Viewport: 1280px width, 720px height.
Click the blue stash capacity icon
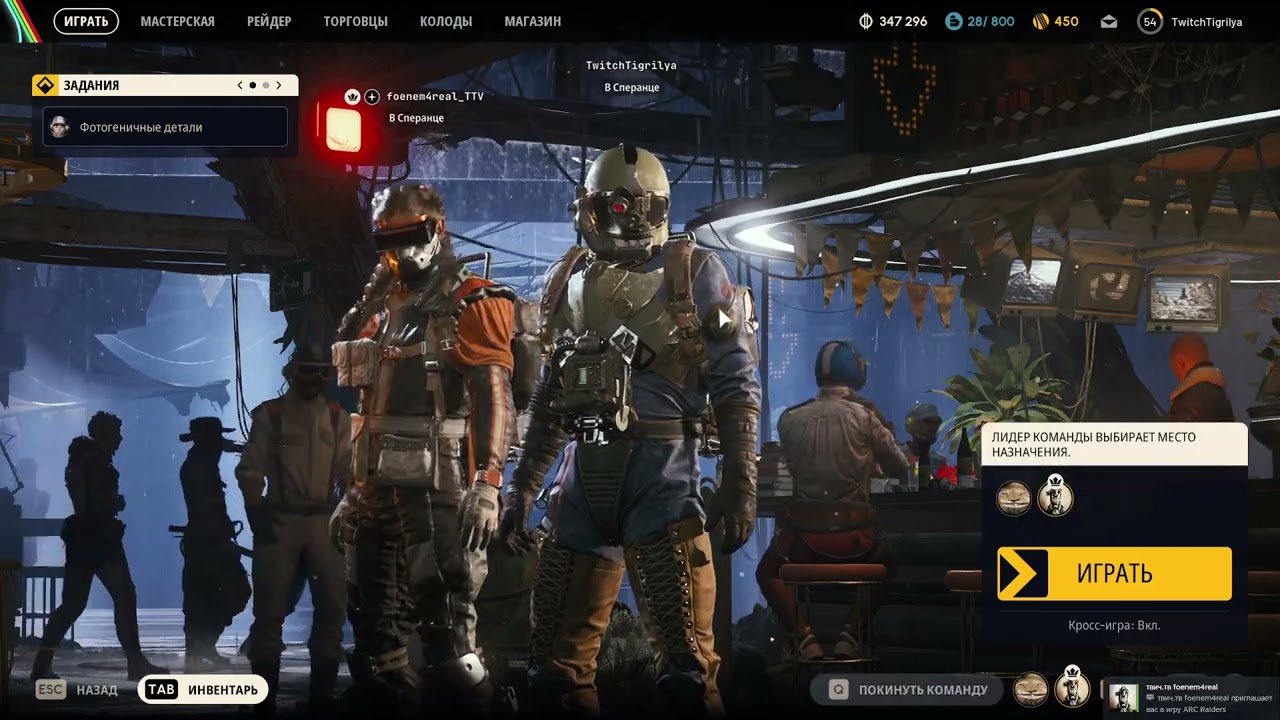(x=953, y=21)
